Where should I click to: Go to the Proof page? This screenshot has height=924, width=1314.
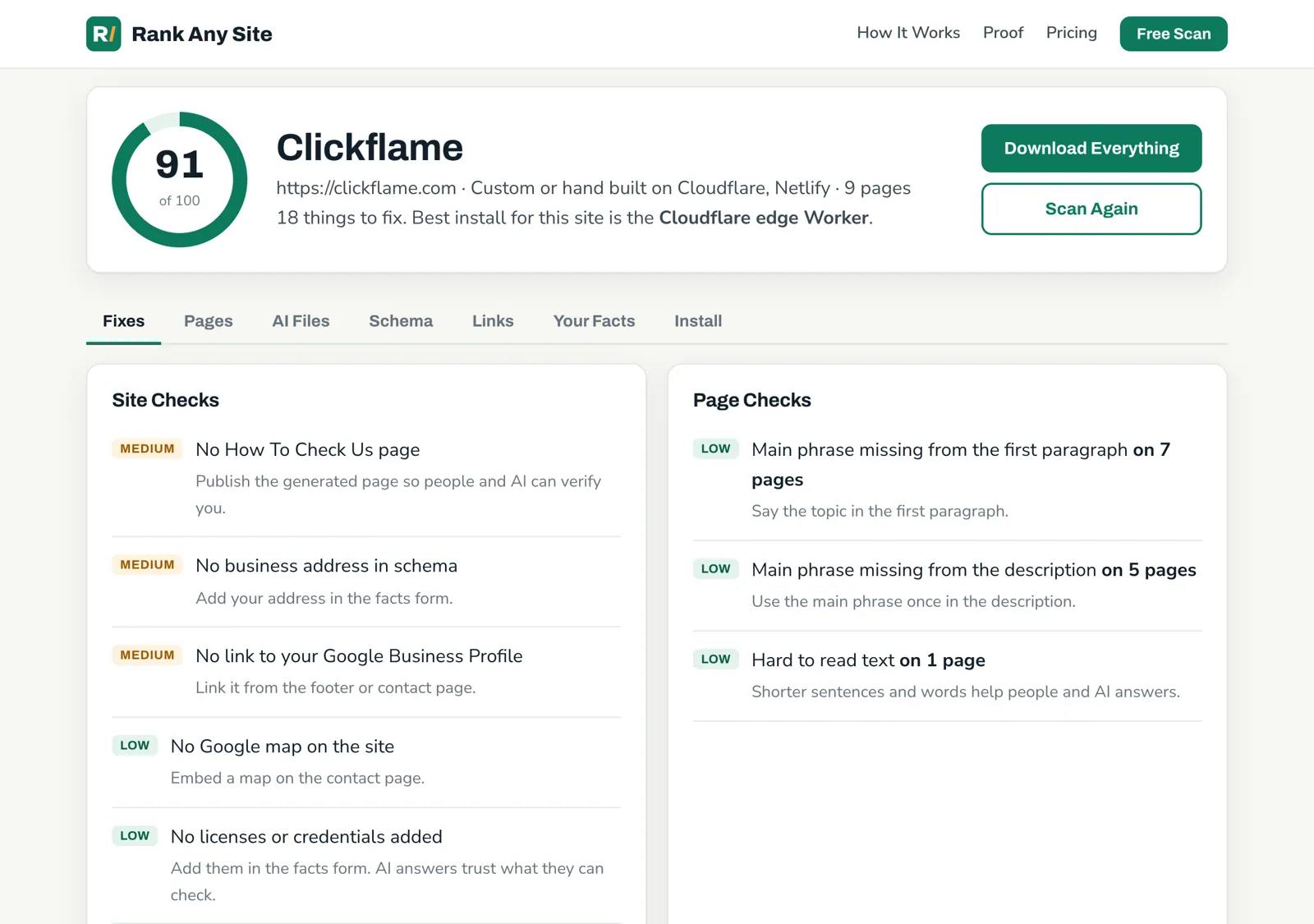(1003, 33)
